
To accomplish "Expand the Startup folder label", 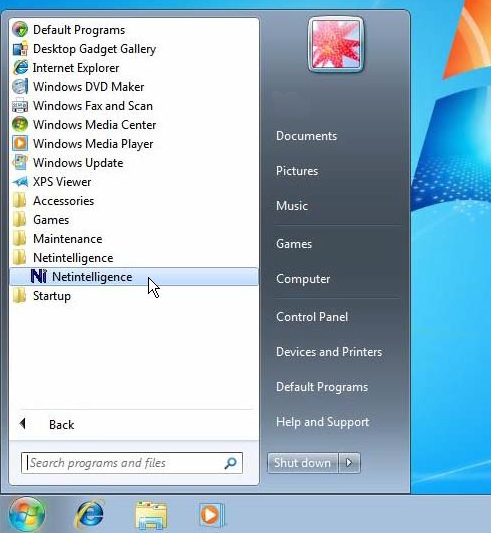I will point(52,296).
